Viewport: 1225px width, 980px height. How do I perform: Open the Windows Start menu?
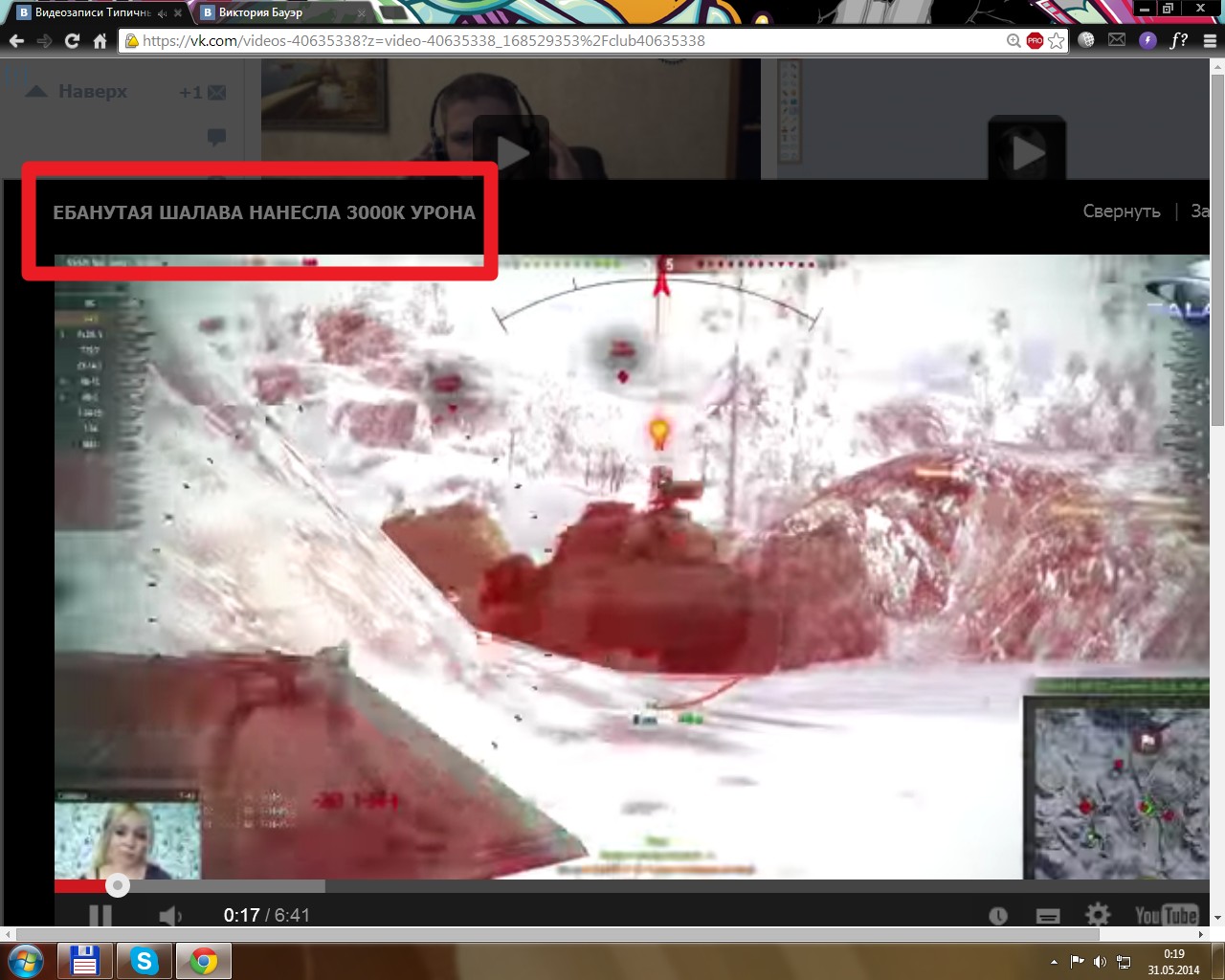[x=26, y=960]
